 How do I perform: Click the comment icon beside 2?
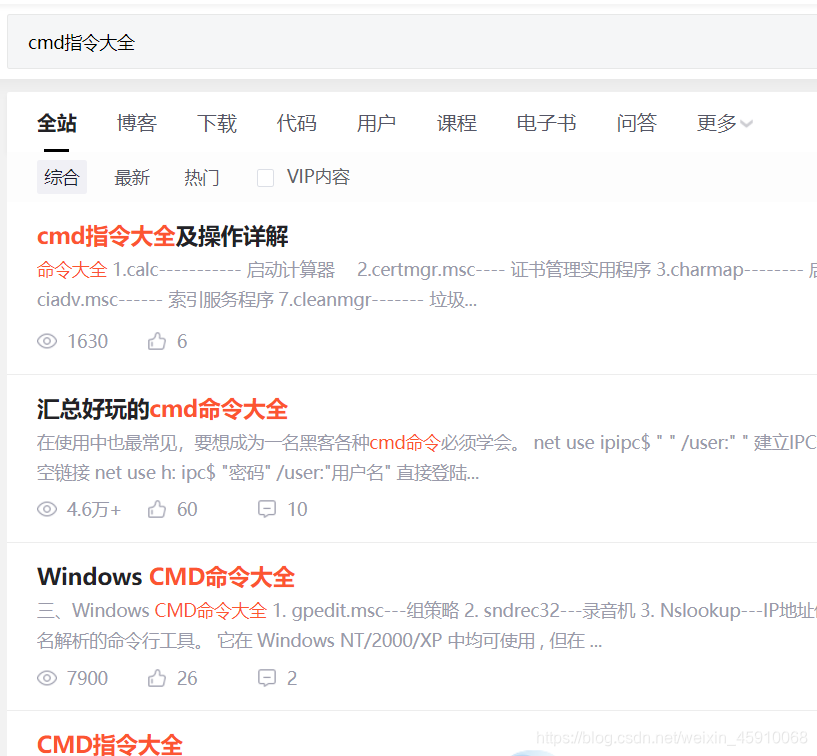pyautogui.click(x=267, y=678)
